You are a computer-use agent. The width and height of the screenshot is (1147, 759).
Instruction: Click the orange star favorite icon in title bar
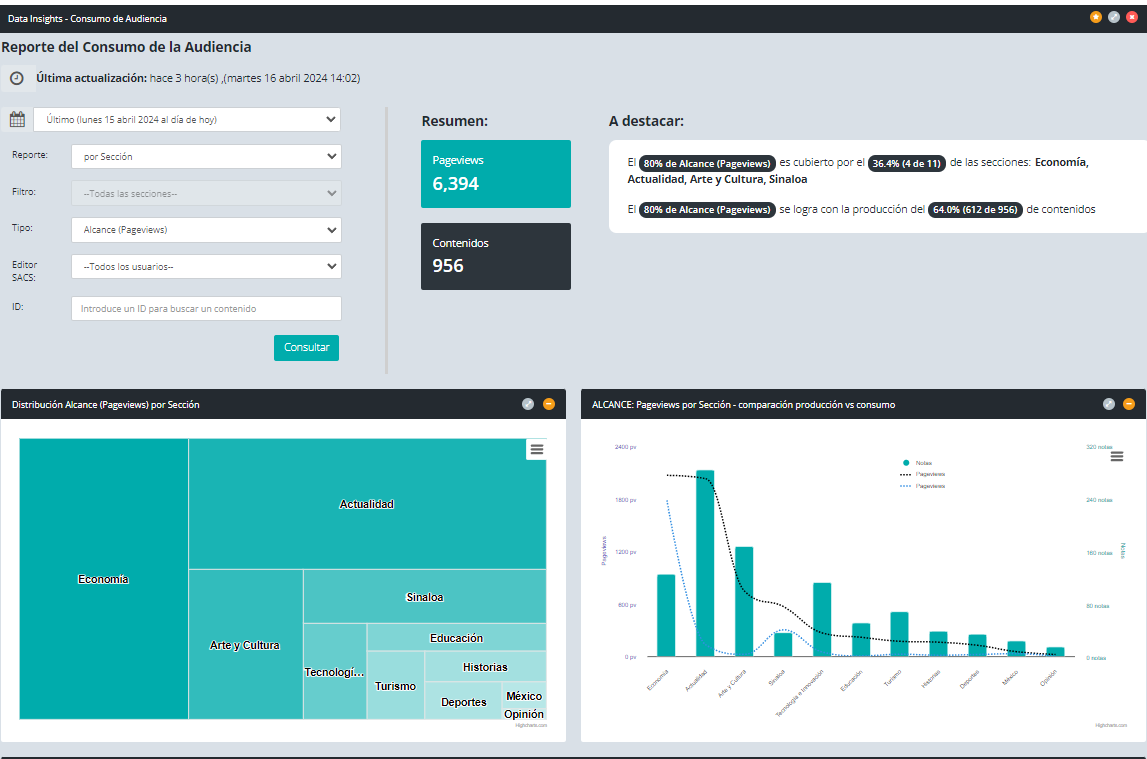pyautogui.click(x=1096, y=17)
